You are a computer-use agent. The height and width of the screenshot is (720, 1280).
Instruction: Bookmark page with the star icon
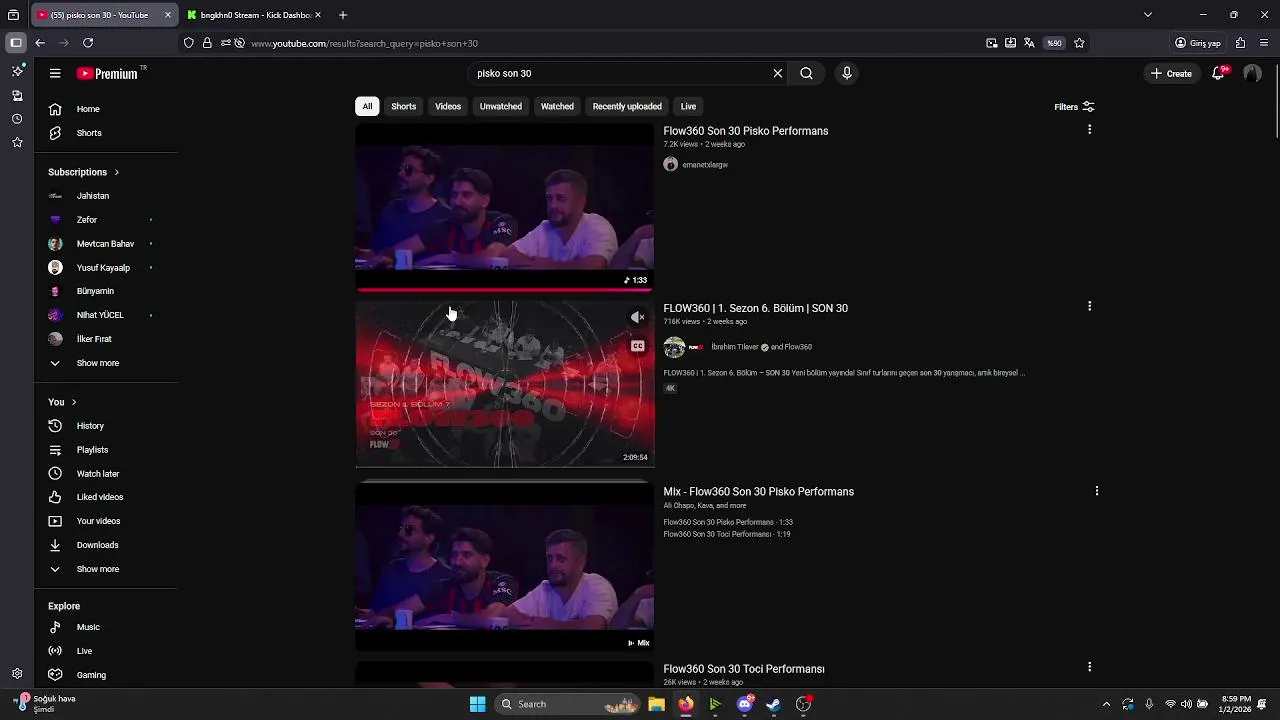[1079, 43]
